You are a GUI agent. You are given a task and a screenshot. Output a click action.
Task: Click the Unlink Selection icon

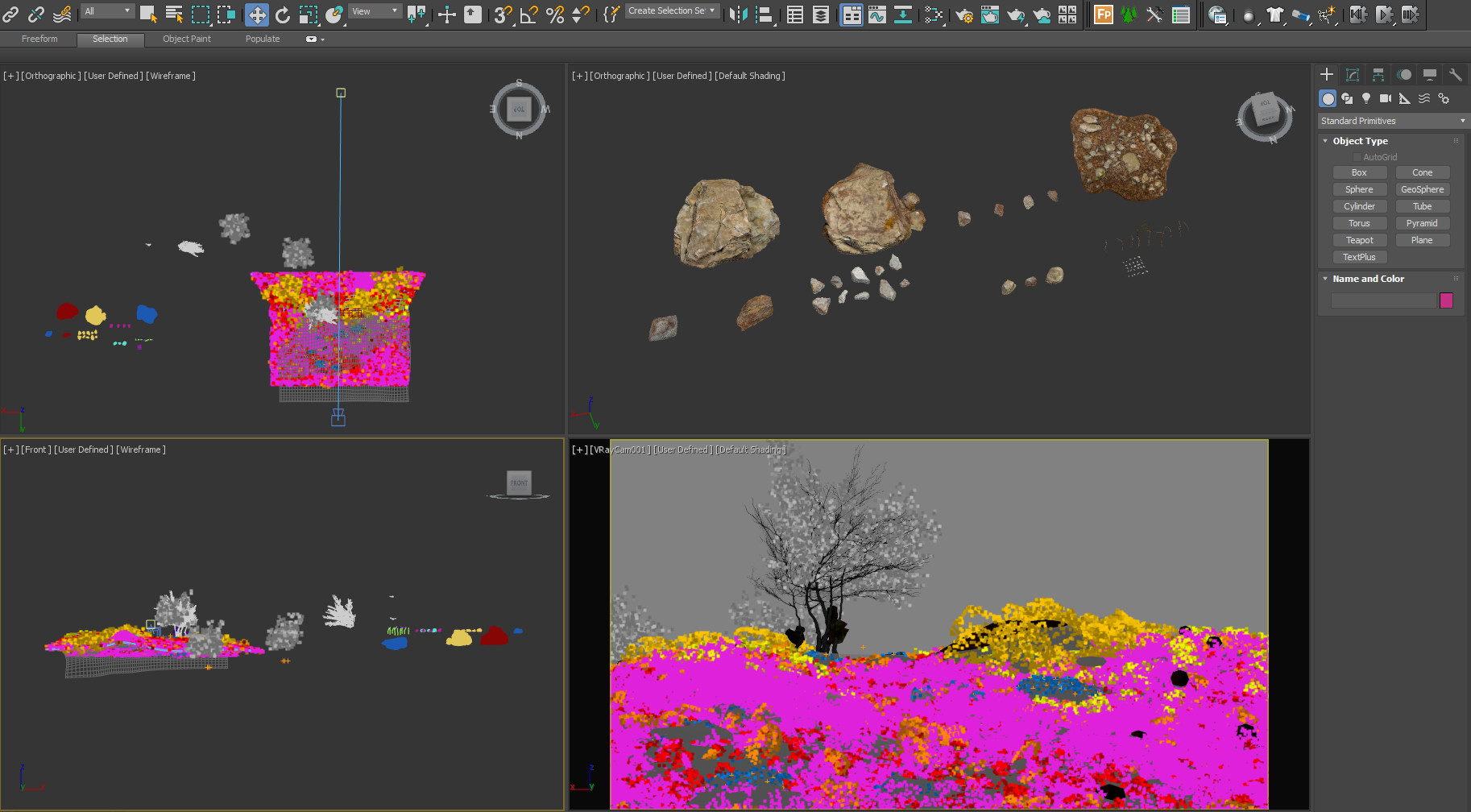click(36, 14)
